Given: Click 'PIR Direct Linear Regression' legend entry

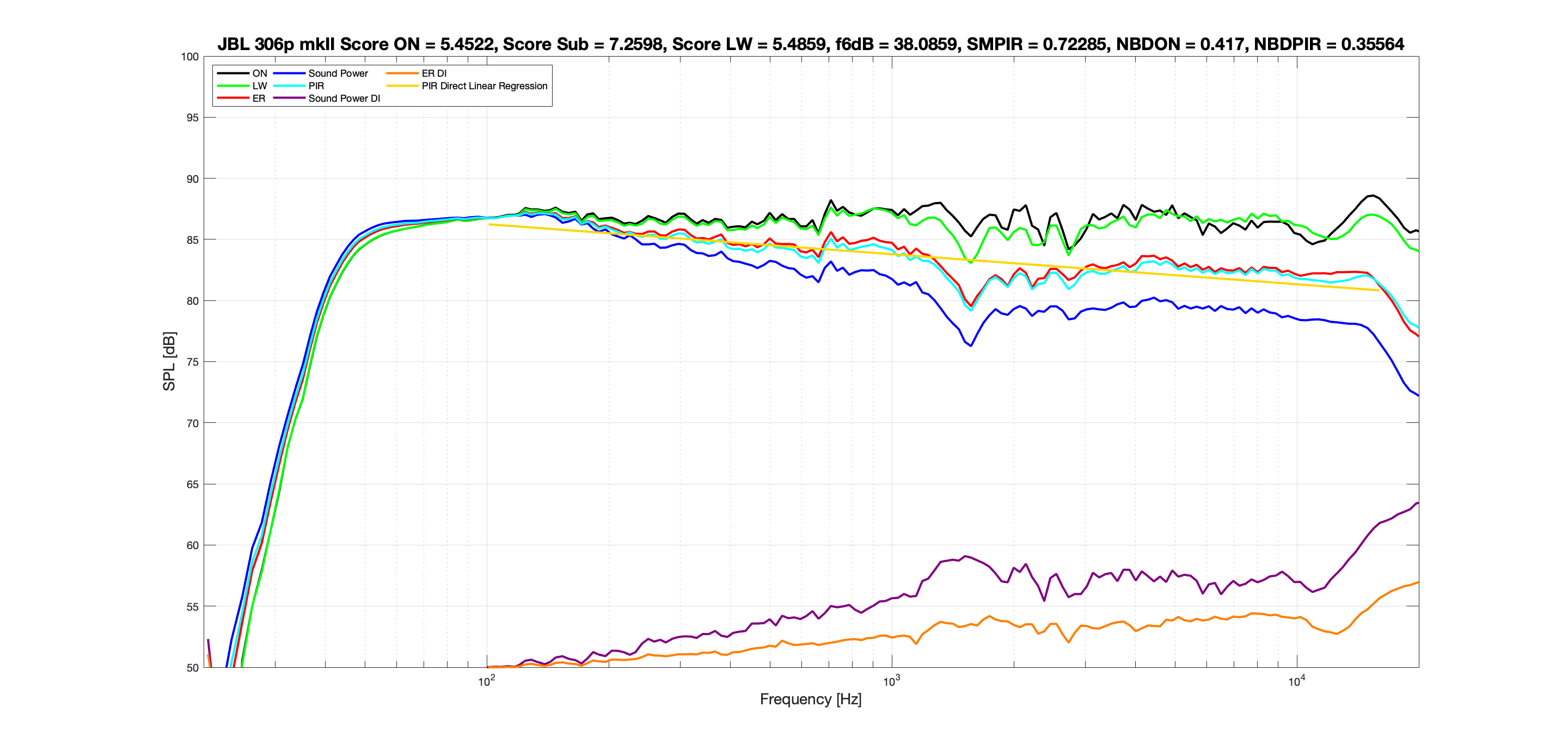Looking at the screenshot, I should click(x=485, y=86).
